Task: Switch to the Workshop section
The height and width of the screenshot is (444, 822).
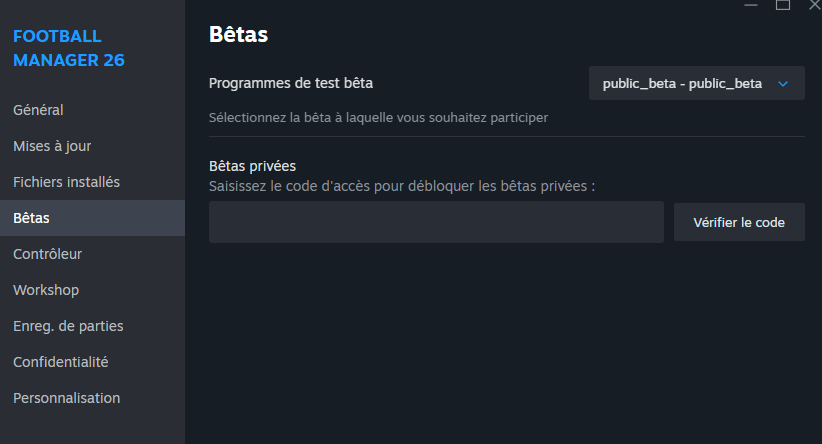Action: pos(46,290)
